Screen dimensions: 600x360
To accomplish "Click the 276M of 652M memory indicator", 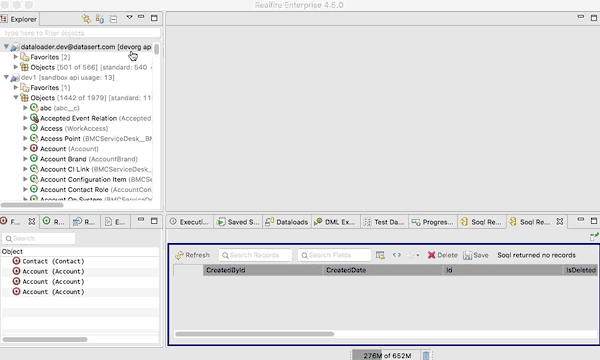I will pos(386,355).
